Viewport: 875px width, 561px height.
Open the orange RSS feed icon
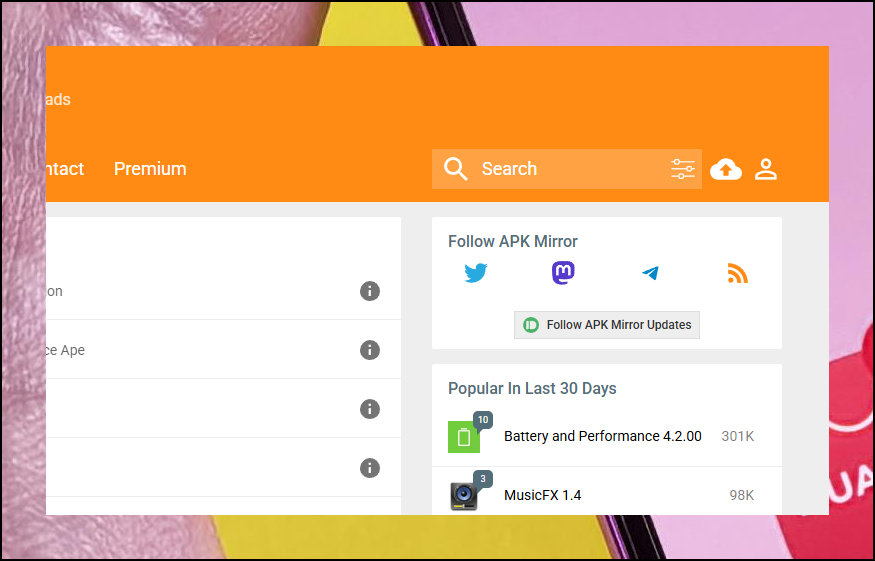[x=737, y=273]
